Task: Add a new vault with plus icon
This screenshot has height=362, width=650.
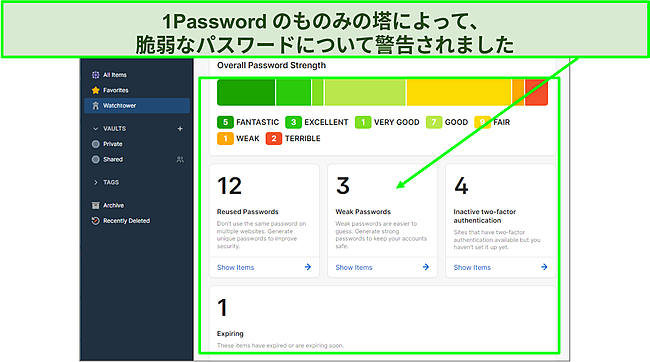Action: (x=180, y=129)
